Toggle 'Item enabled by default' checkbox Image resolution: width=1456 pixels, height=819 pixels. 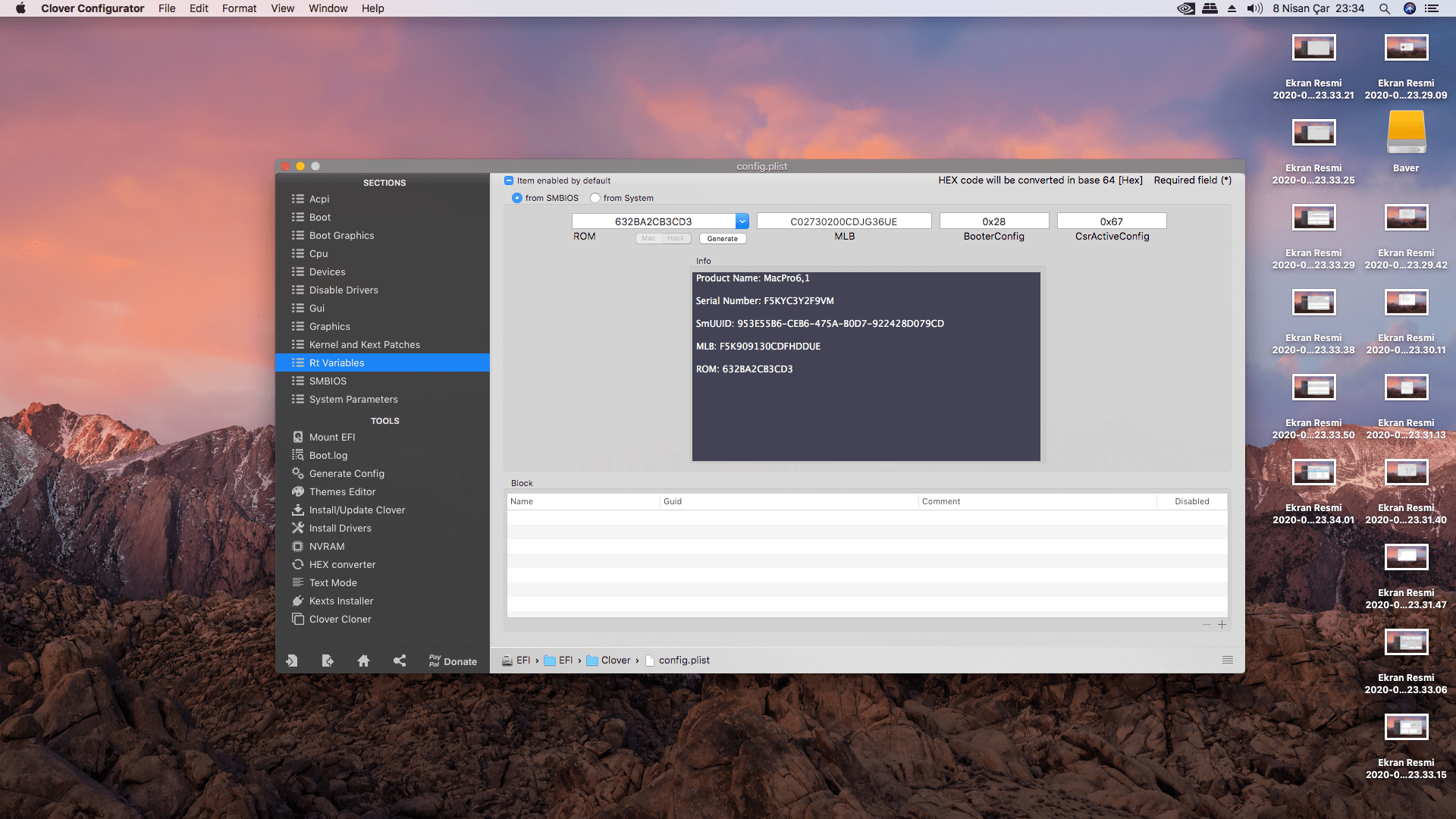pyautogui.click(x=509, y=180)
